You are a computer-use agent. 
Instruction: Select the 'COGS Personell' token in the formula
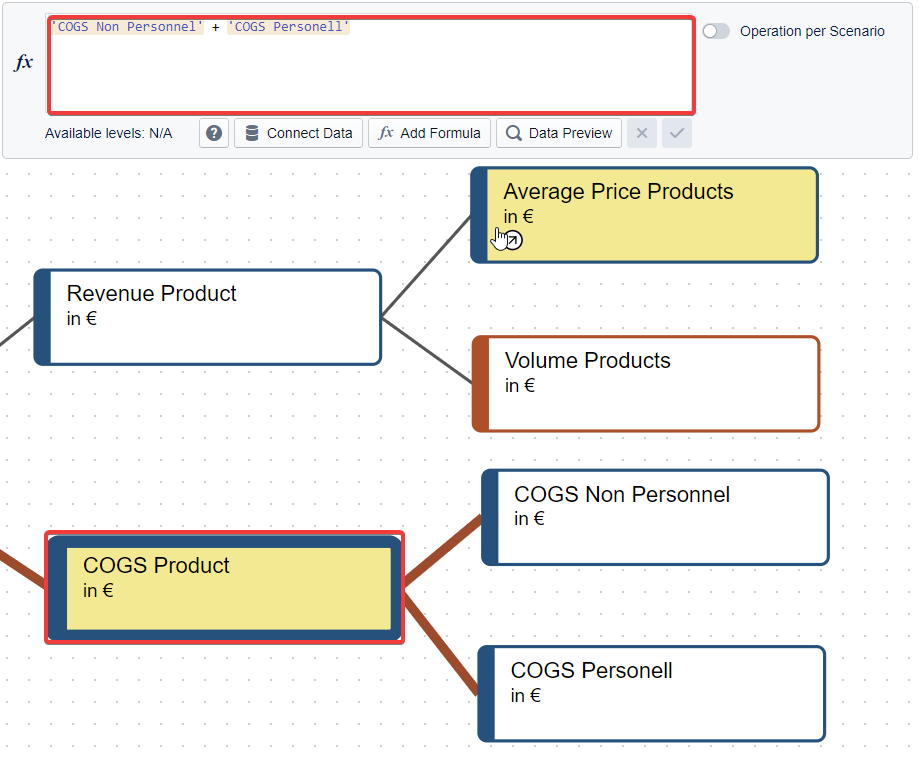click(x=288, y=27)
